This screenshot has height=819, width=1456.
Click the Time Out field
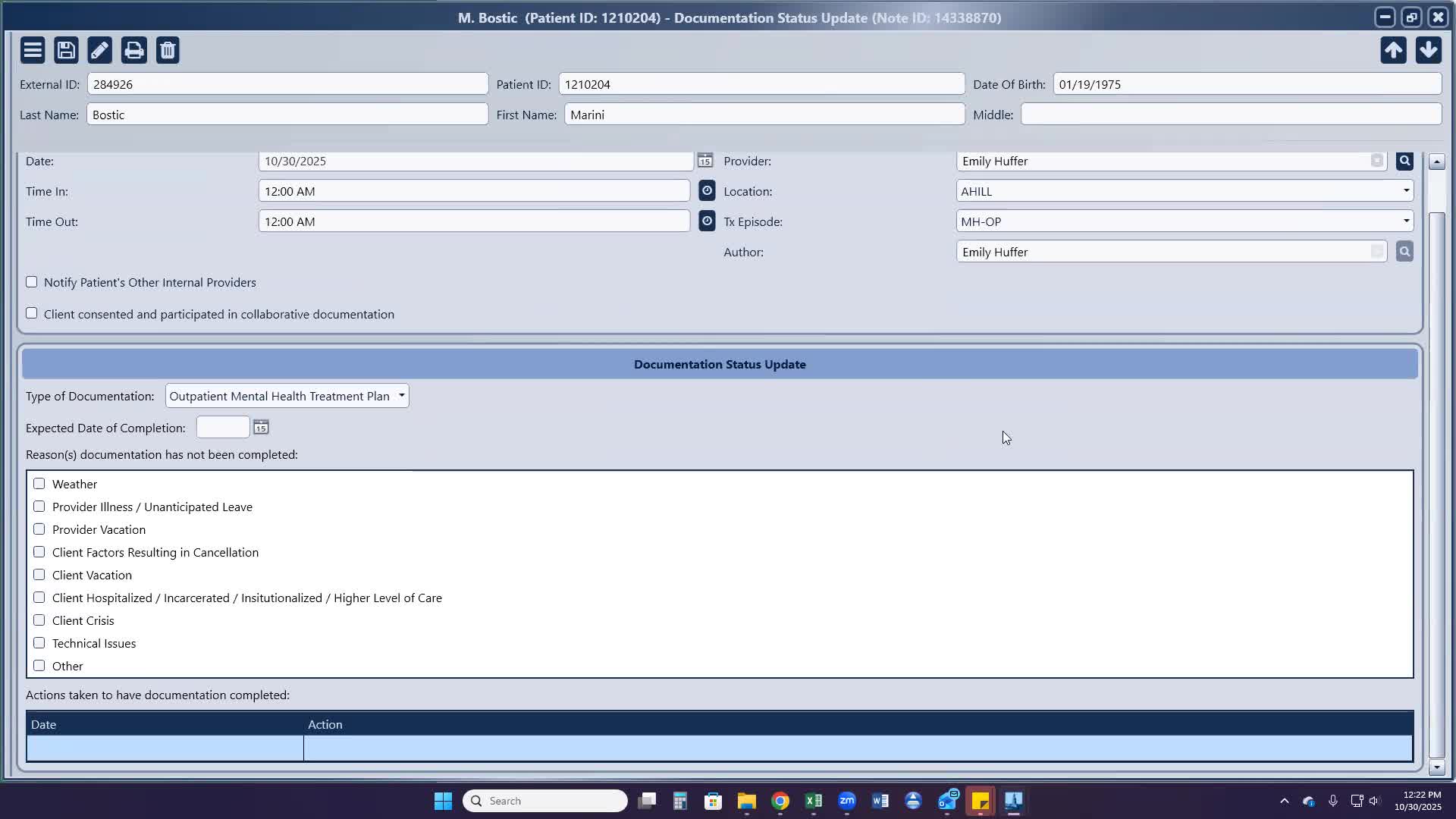(474, 221)
